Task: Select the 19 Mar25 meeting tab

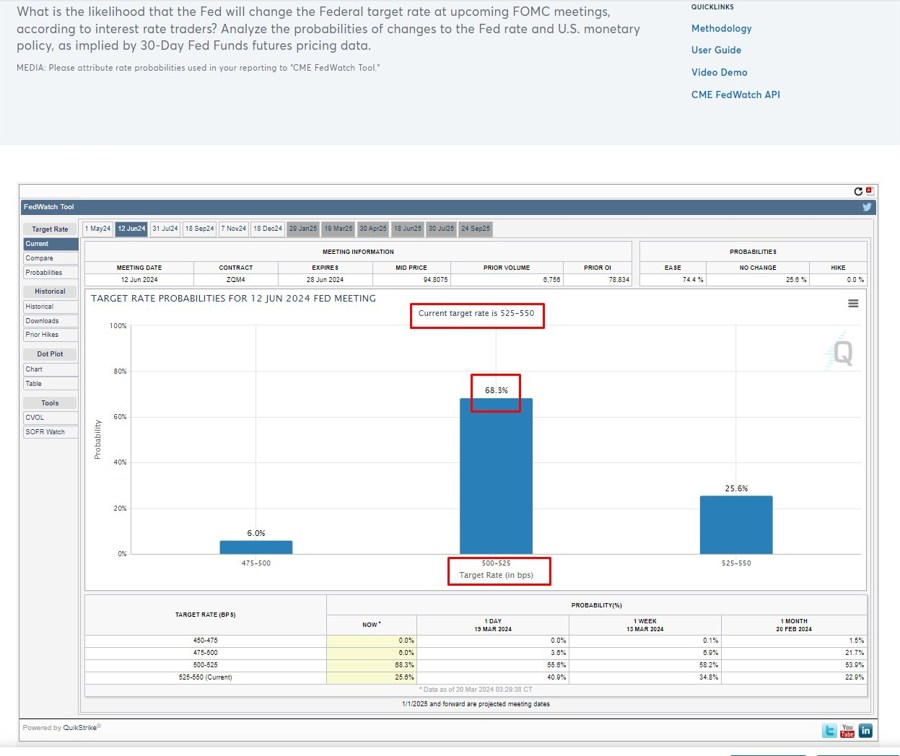Action: pyautogui.click(x=338, y=228)
